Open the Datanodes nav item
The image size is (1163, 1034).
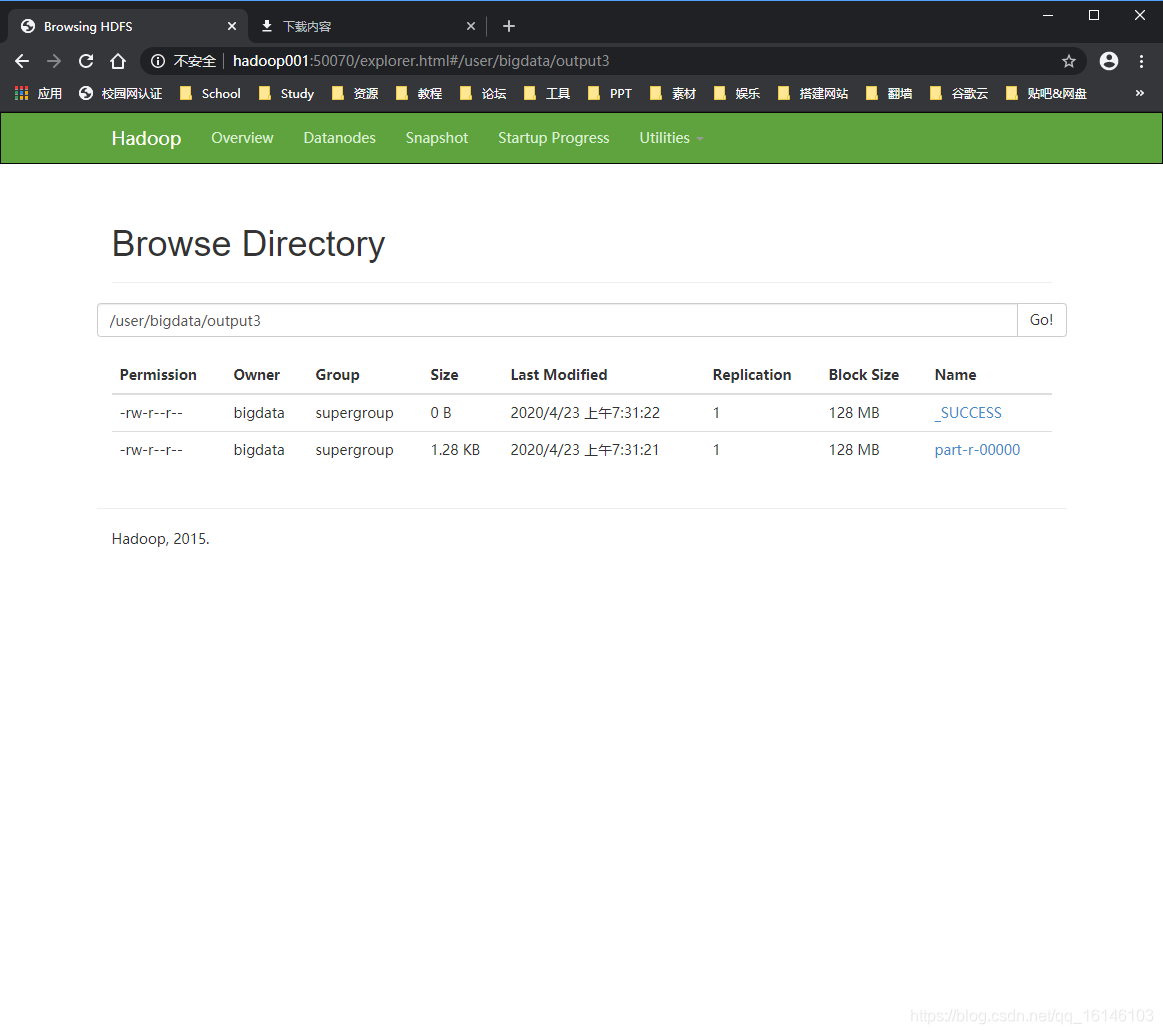point(340,138)
